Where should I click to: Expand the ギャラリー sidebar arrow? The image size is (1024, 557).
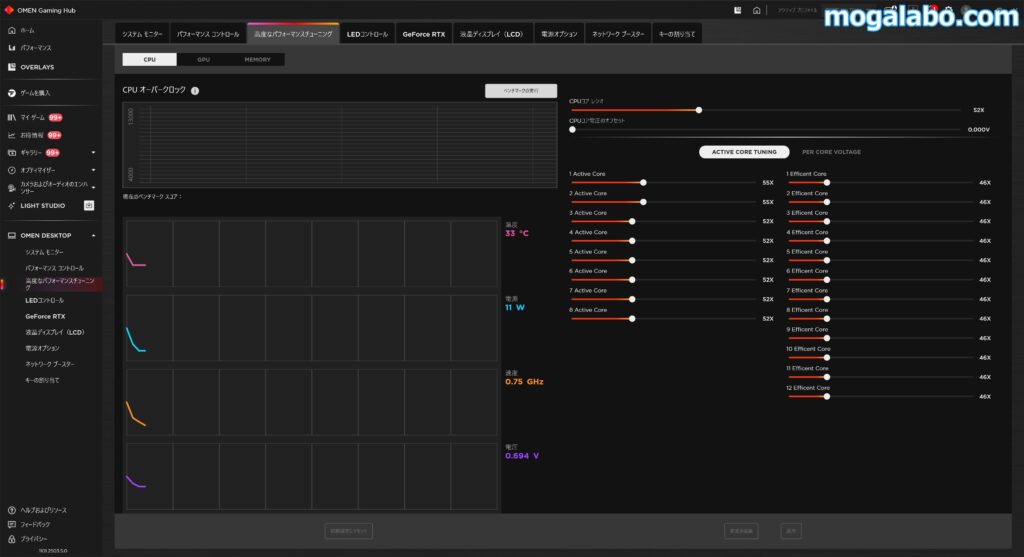coord(93,153)
